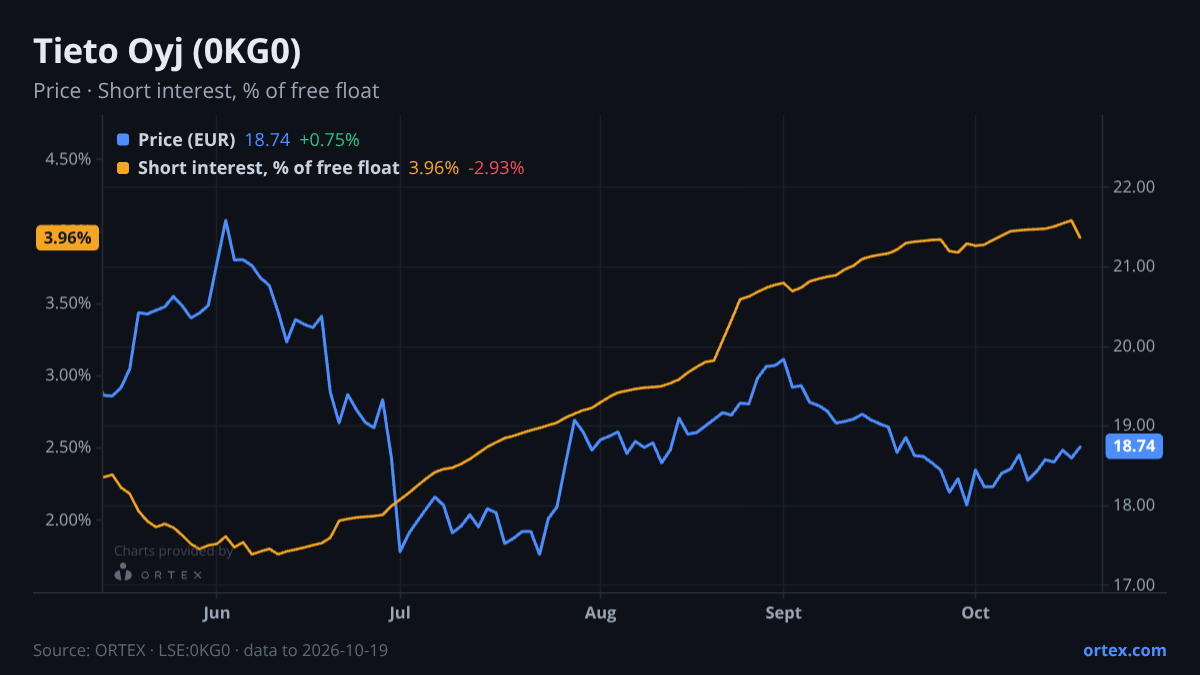
Task: Click the 21.00 right axis label
Action: [1133, 266]
